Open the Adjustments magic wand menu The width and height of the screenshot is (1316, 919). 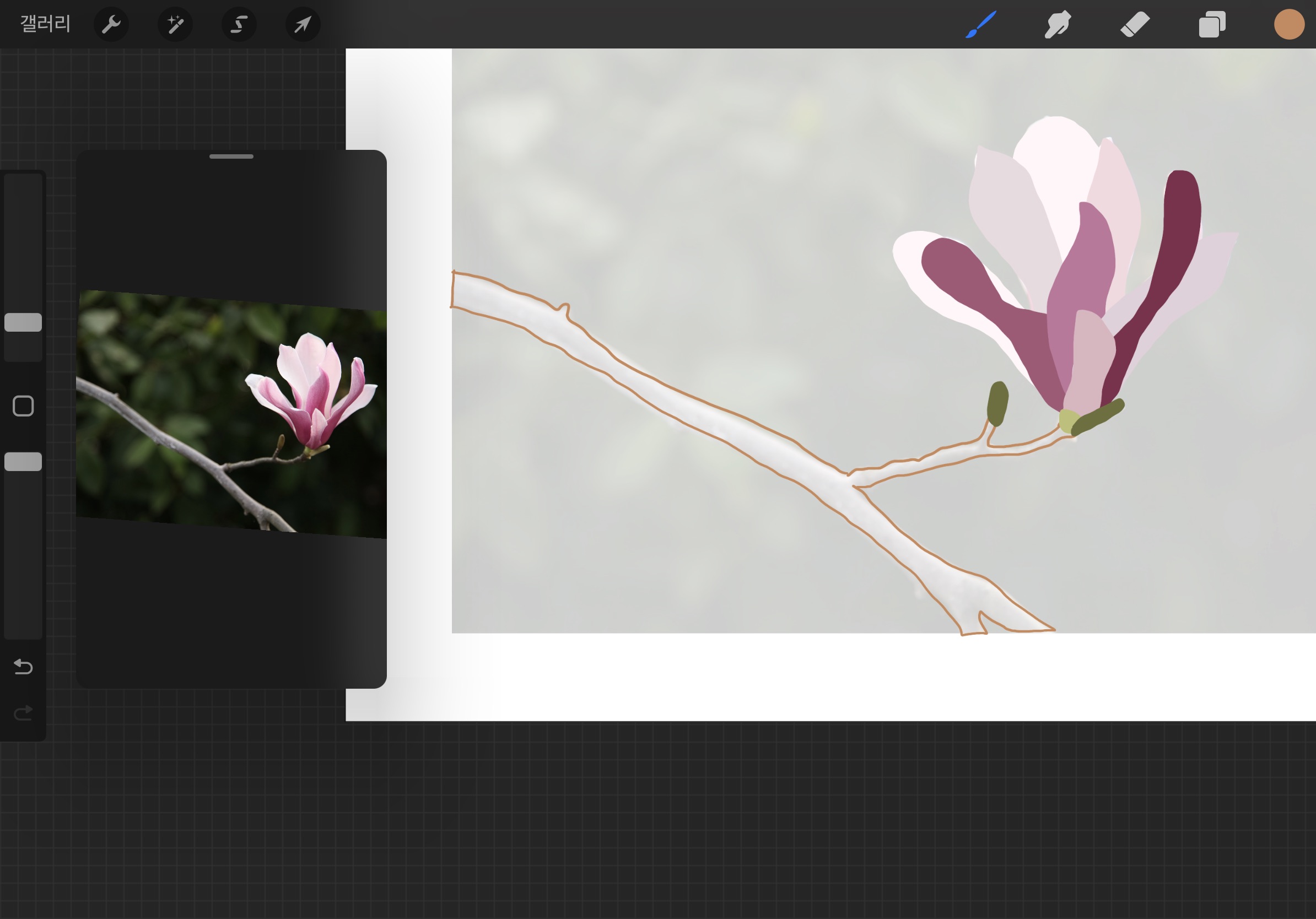(x=175, y=25)
